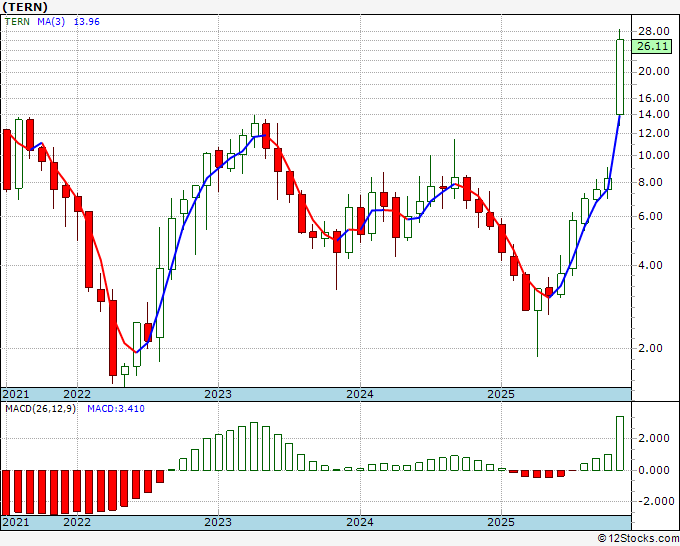Screen dimensions: 680x546
Task: Click the latest tallest MACD histogram bar
Action: [620, 443]
